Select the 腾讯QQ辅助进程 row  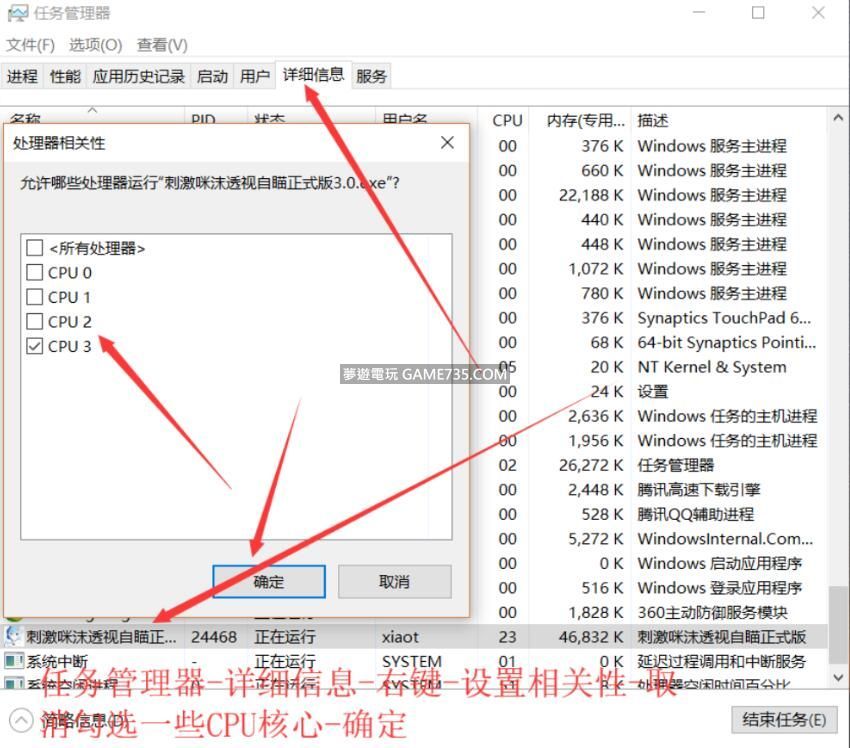tap(696, 514)
